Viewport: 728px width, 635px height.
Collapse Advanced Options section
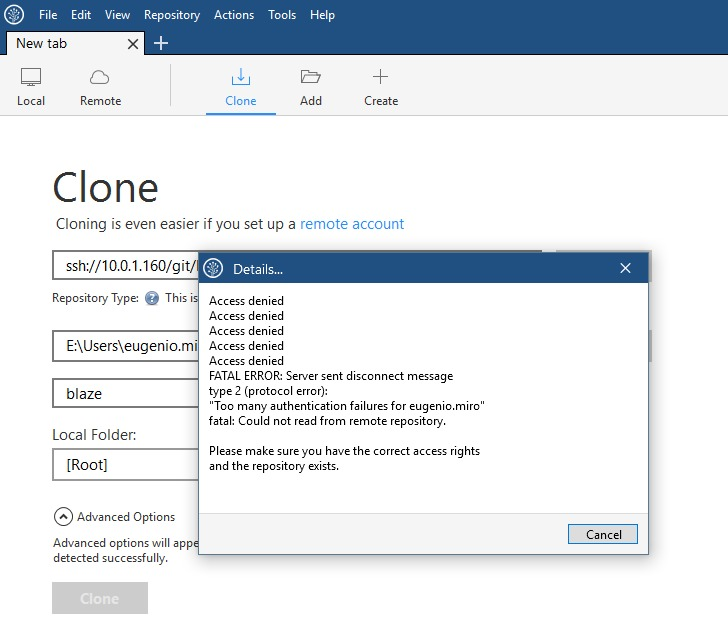63,517
